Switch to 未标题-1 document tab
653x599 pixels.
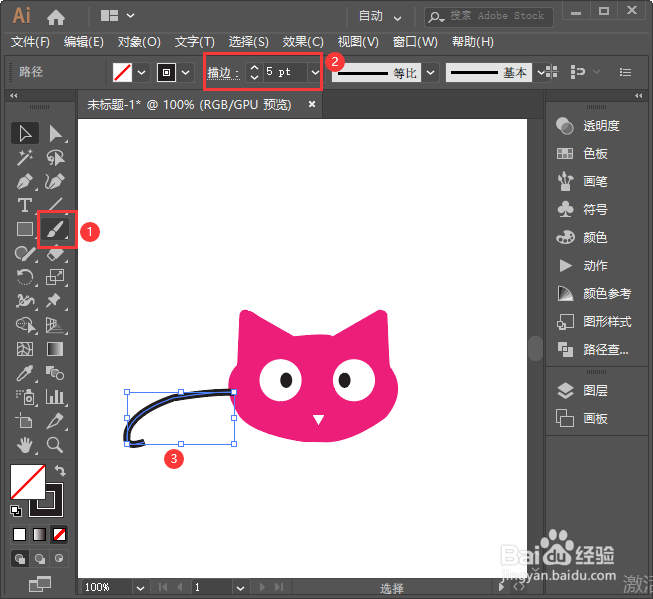click(189, 105)
